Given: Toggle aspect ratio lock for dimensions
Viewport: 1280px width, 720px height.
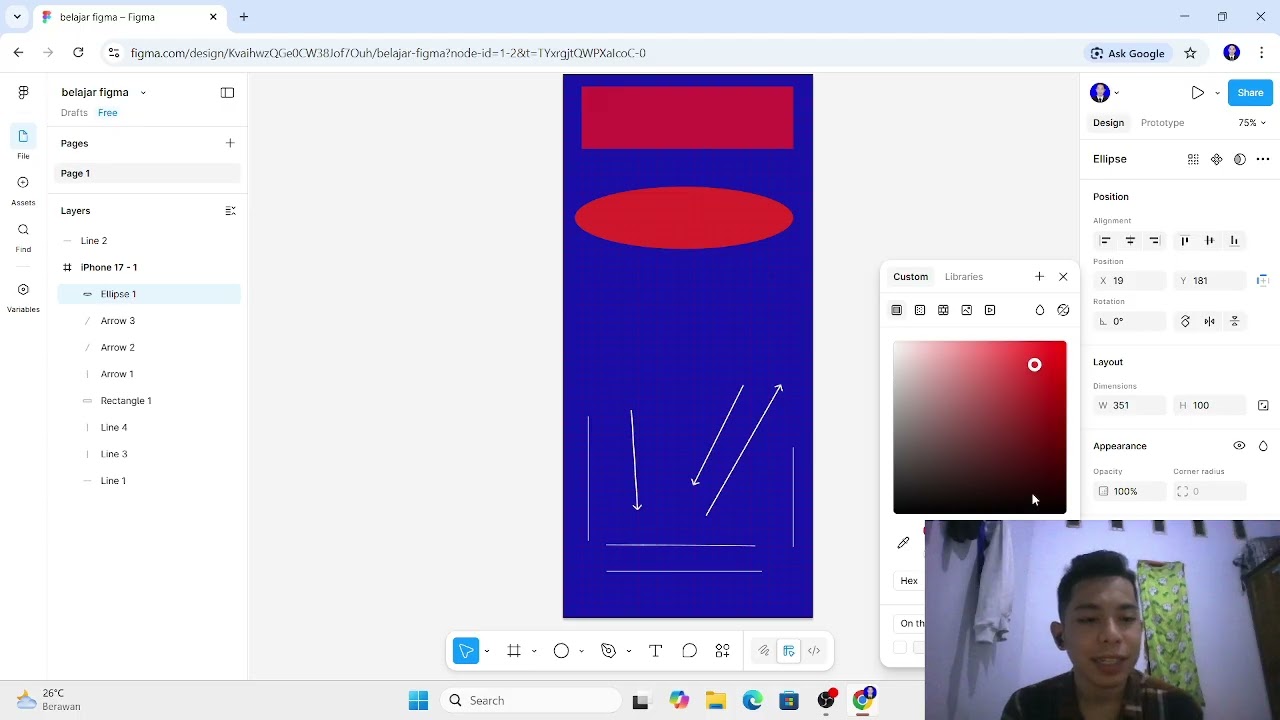Looking at the screenshot, I should coord(1263,405).
